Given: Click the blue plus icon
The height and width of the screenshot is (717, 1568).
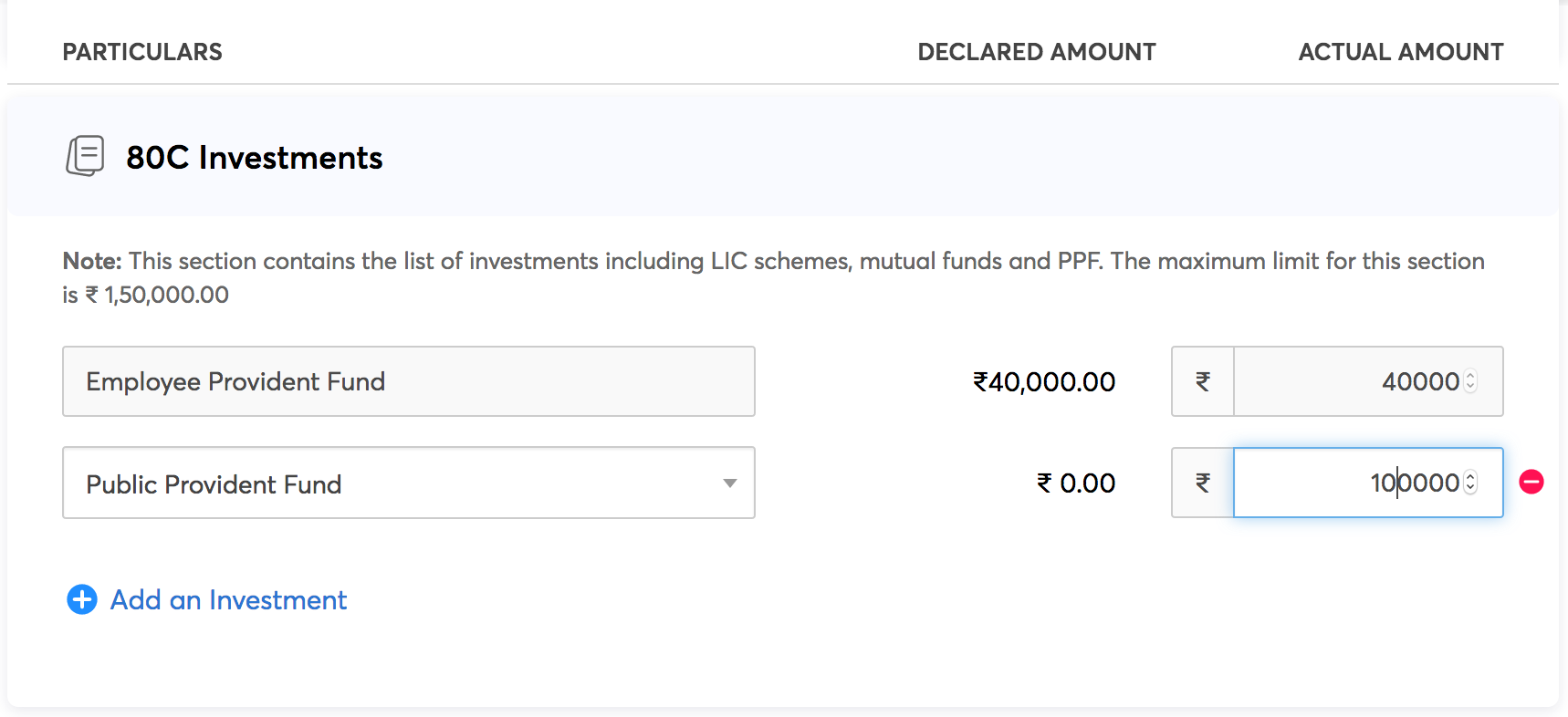Looking at the screenshot, I should (82, 599).
